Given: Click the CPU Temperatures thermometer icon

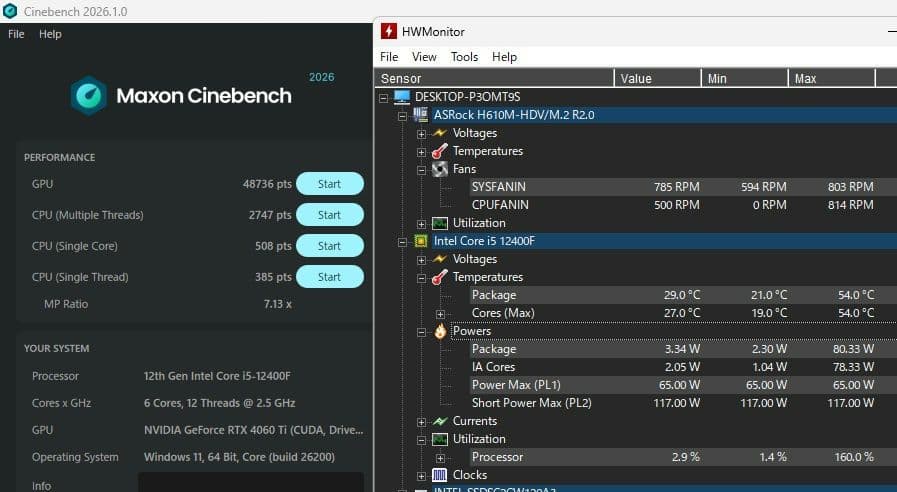Looking at the screenshot, I should click(x=439, y=277).
